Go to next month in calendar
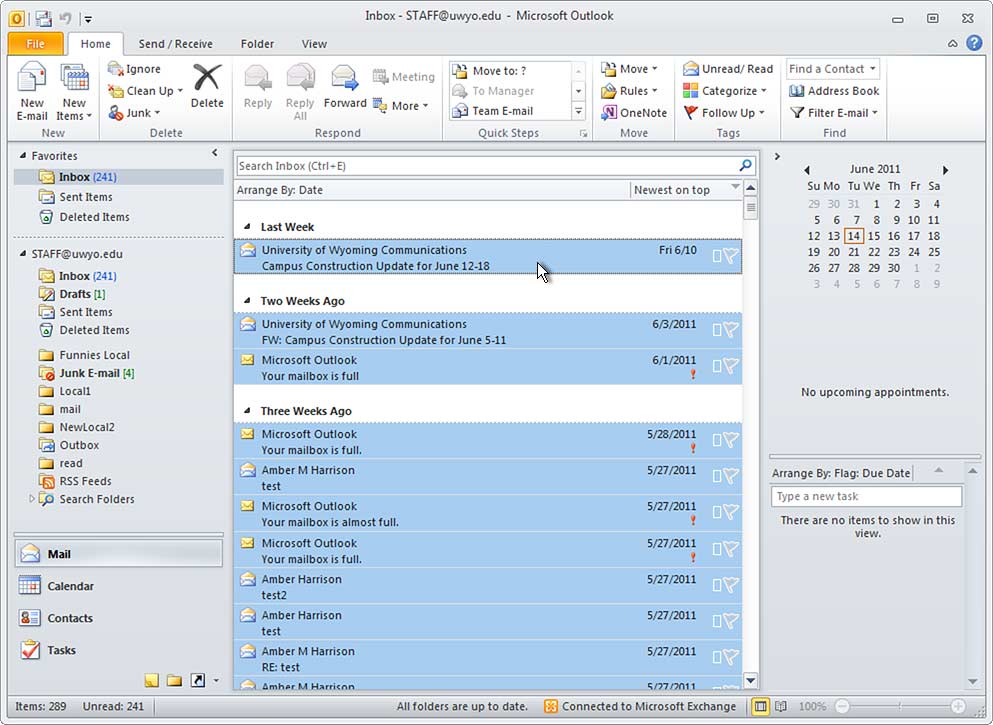This screenshot has height=725, width=993. pos(946,170)
